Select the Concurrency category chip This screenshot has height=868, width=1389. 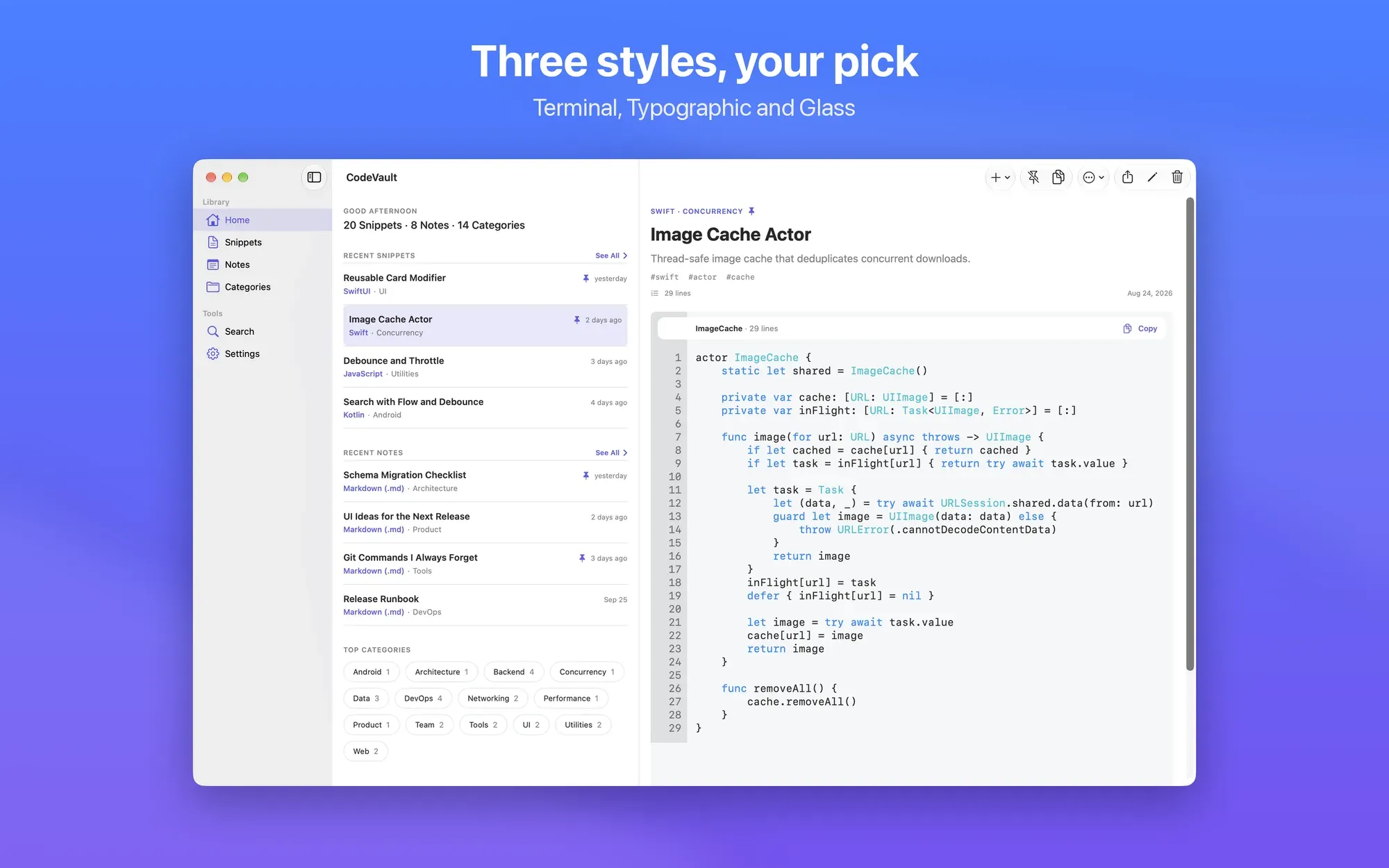coord(587,672)
